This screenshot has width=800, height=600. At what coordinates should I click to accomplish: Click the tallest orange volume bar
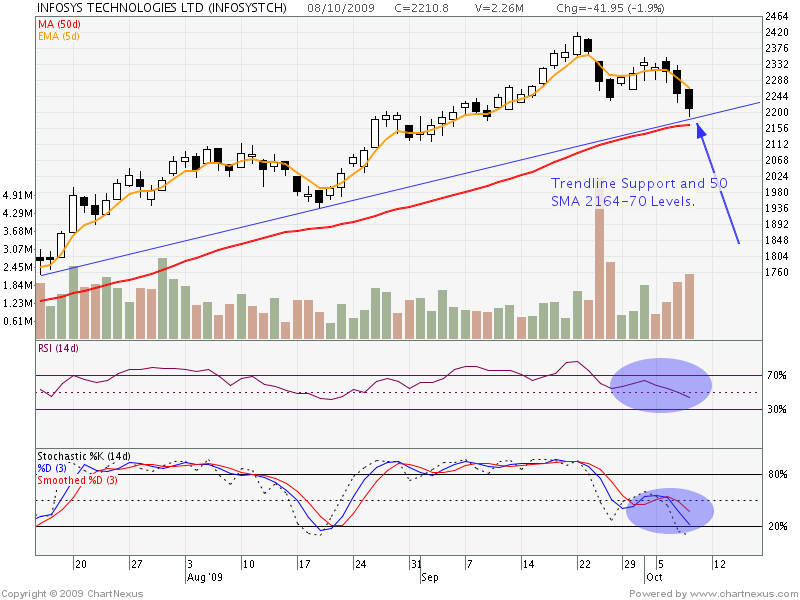(598, 270)
